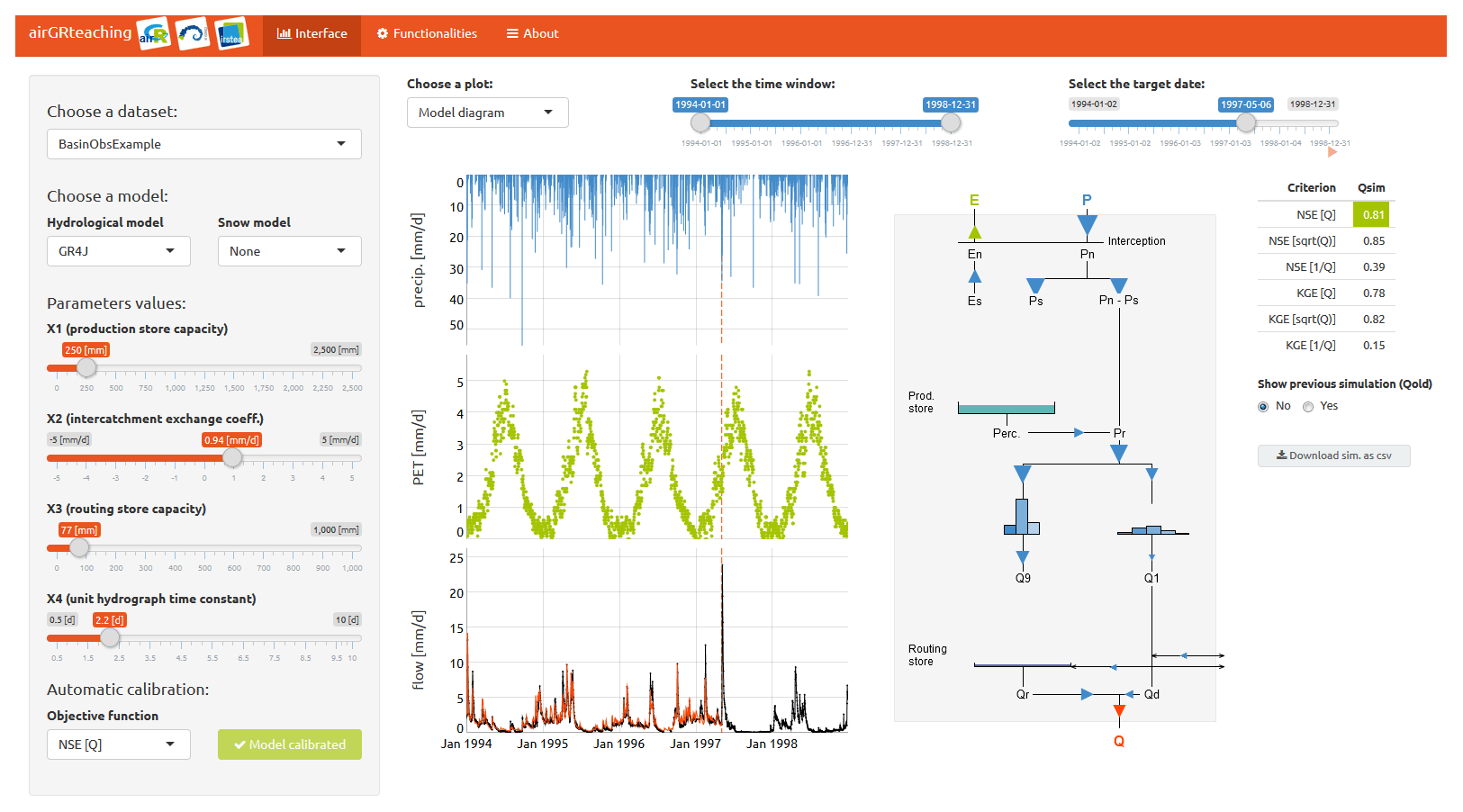Click the download icon on the csv button

(1281, 456)
